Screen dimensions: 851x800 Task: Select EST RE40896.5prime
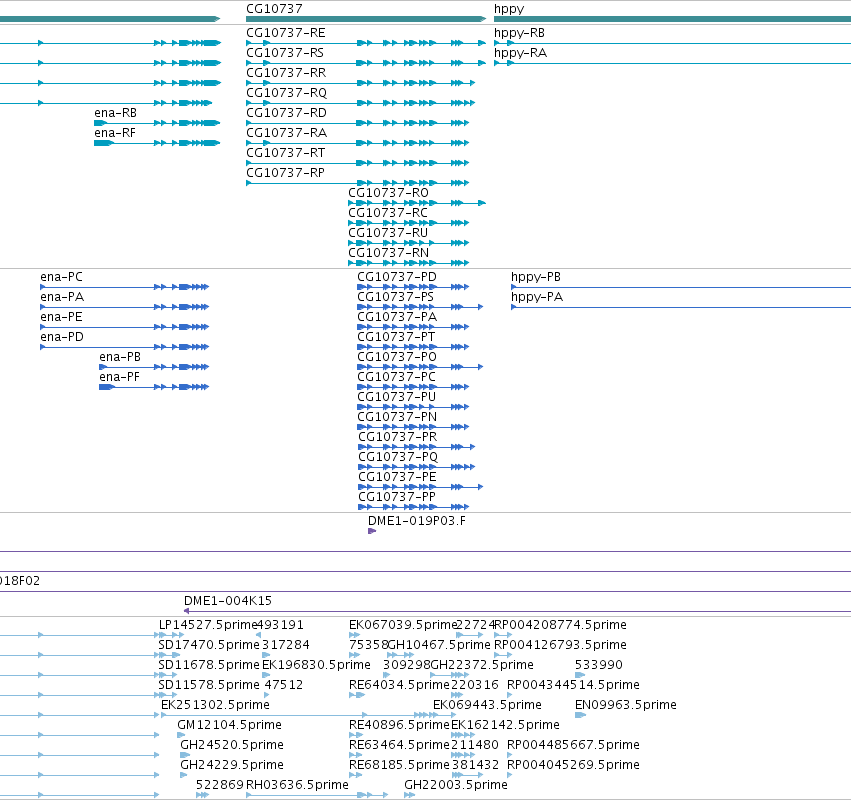click(x=399, y=725)
